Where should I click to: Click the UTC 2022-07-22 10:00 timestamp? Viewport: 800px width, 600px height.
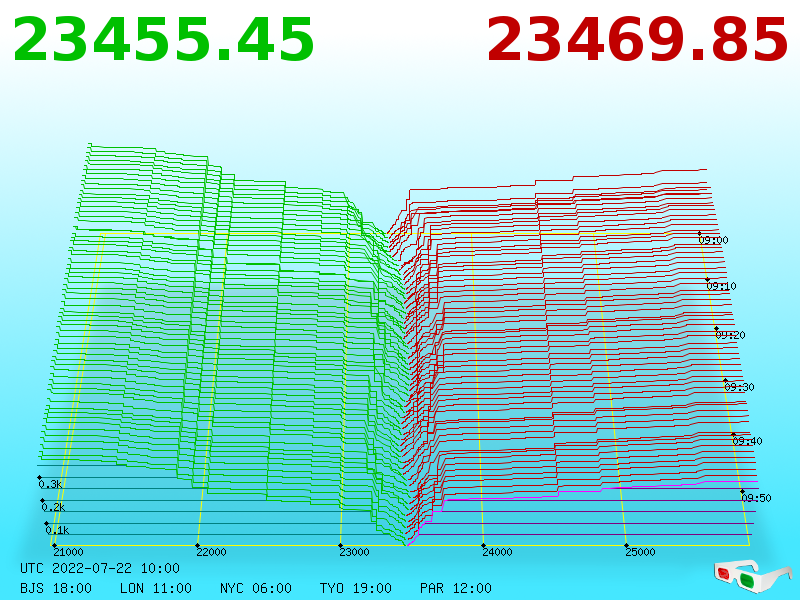(100, 568)
